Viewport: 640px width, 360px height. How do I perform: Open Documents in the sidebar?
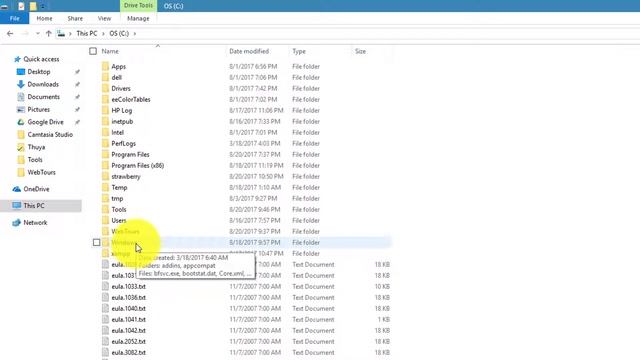click(x=43, y=97)
